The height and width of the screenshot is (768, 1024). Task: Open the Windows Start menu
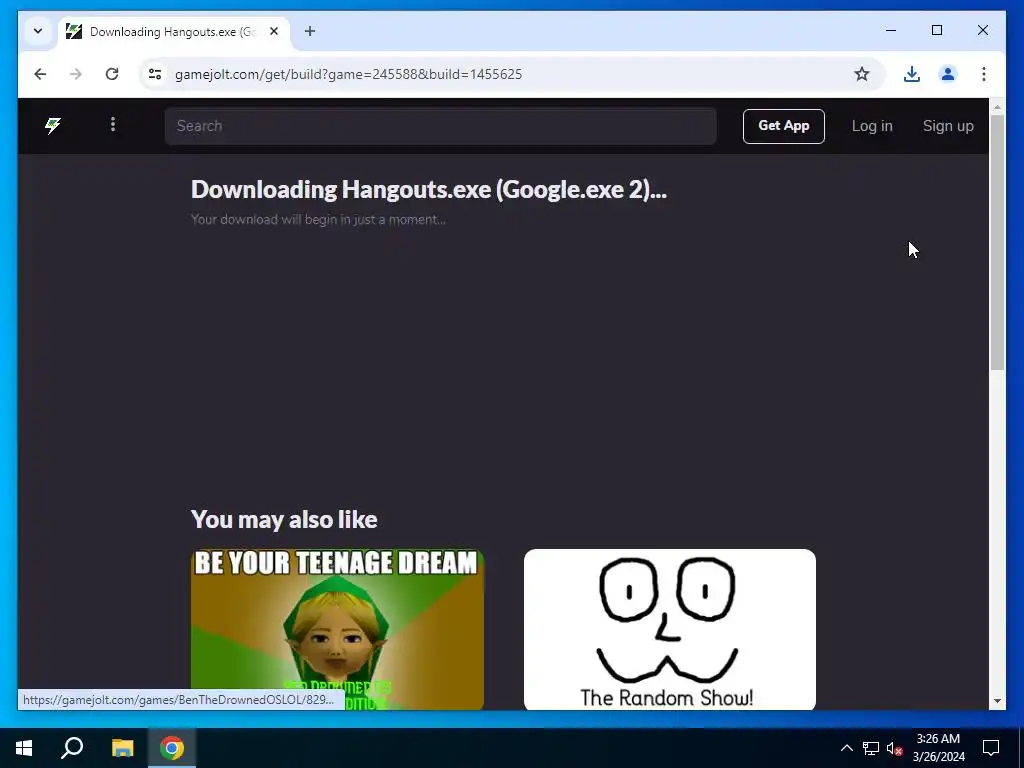pyautogui.click(x=24, y=748)
